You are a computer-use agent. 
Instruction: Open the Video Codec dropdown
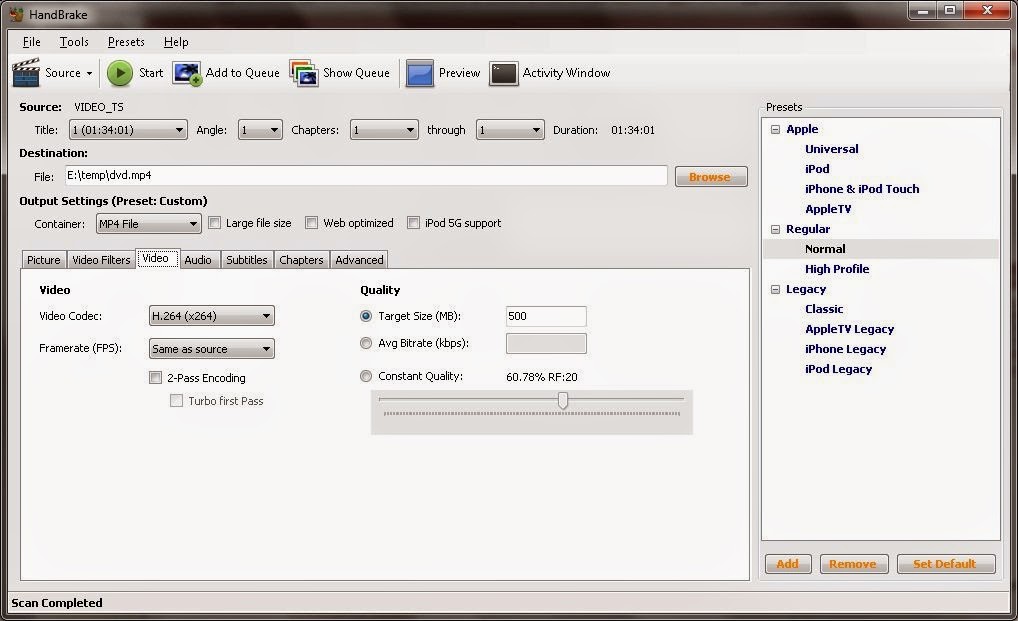(212, 316)
